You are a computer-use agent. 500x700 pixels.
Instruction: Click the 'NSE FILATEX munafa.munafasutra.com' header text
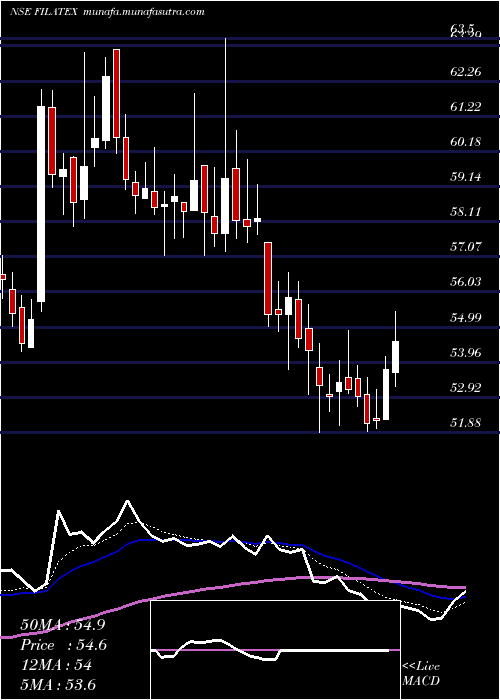click(107, 12)
